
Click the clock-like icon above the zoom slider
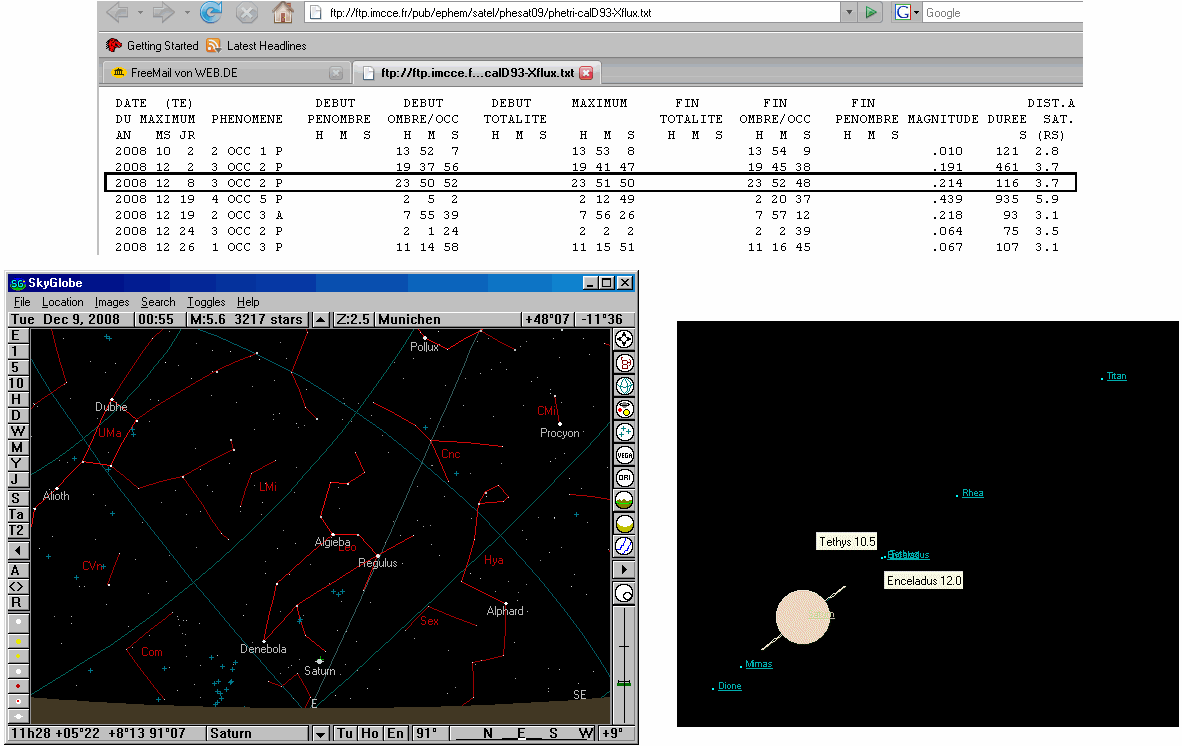tap(624, 593)
